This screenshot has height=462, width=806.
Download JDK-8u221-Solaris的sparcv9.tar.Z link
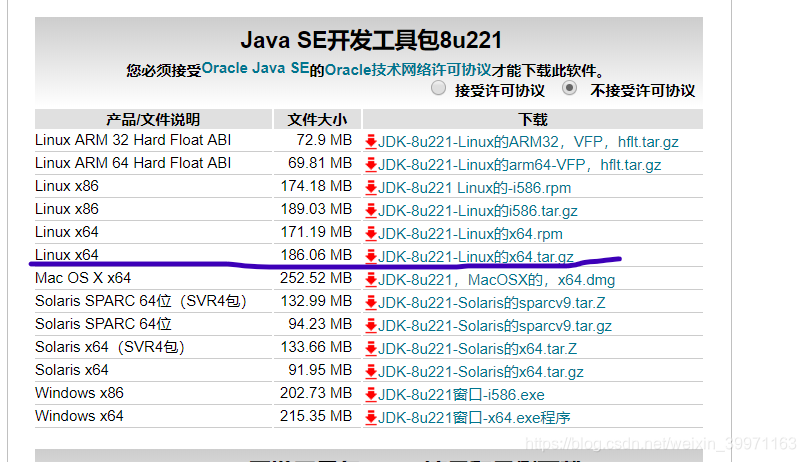[492, 303]
